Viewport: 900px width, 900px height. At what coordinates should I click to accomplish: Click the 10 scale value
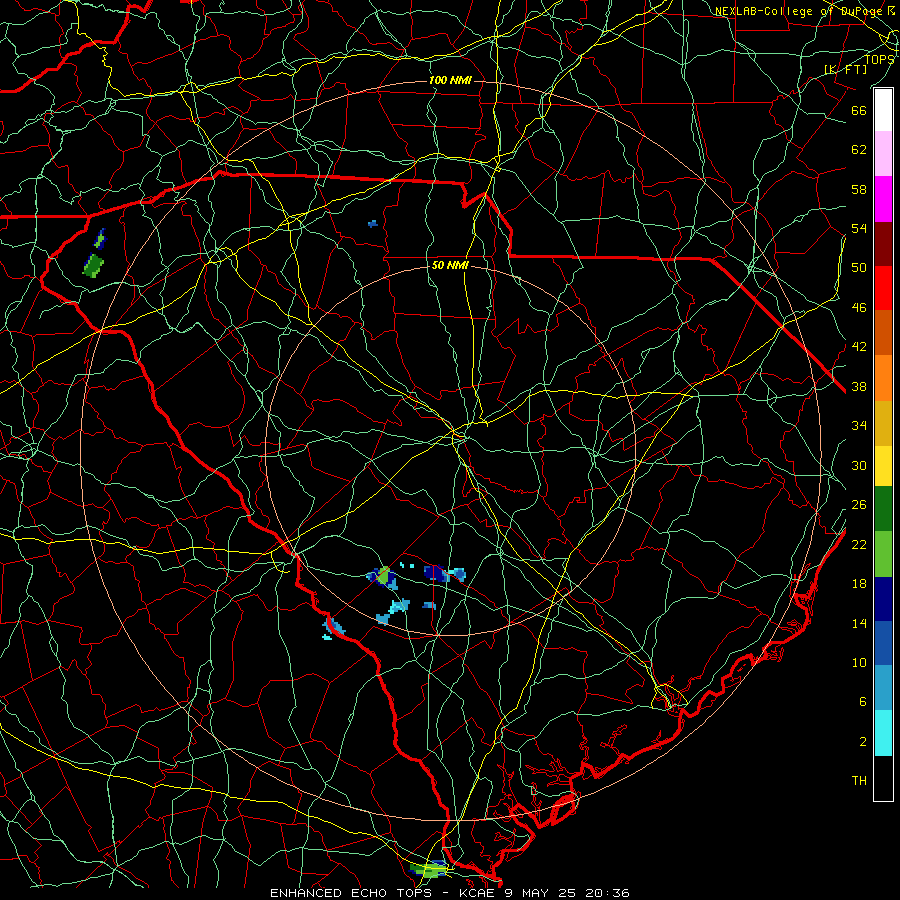(x=859, y=662)
